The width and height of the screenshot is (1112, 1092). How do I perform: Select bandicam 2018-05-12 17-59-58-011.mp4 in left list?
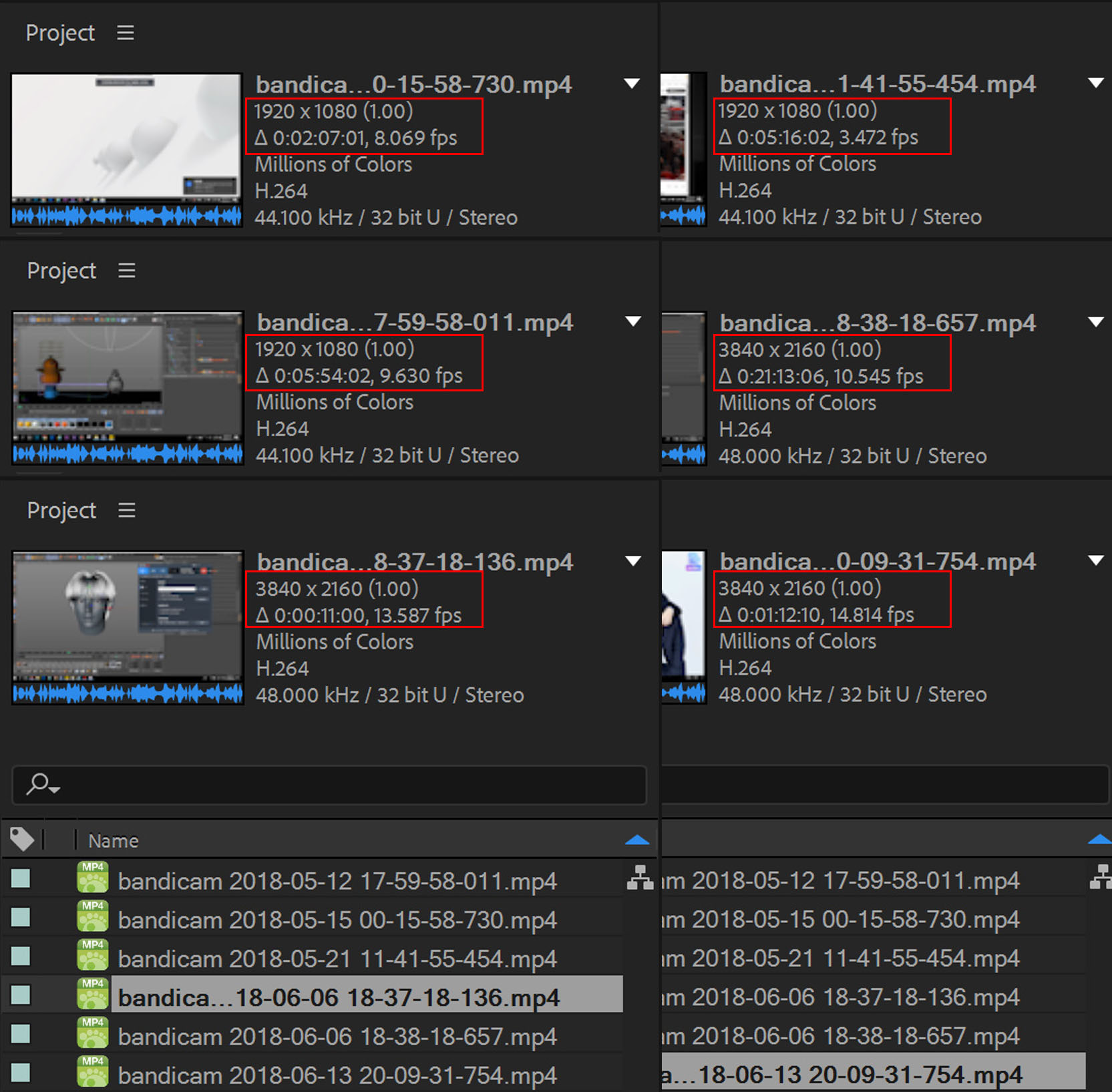click(337, 881)
